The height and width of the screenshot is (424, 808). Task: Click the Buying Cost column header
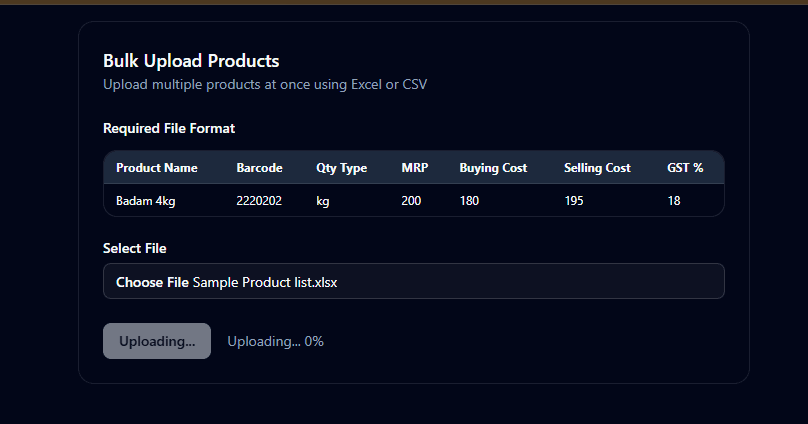tap(493, 168)
